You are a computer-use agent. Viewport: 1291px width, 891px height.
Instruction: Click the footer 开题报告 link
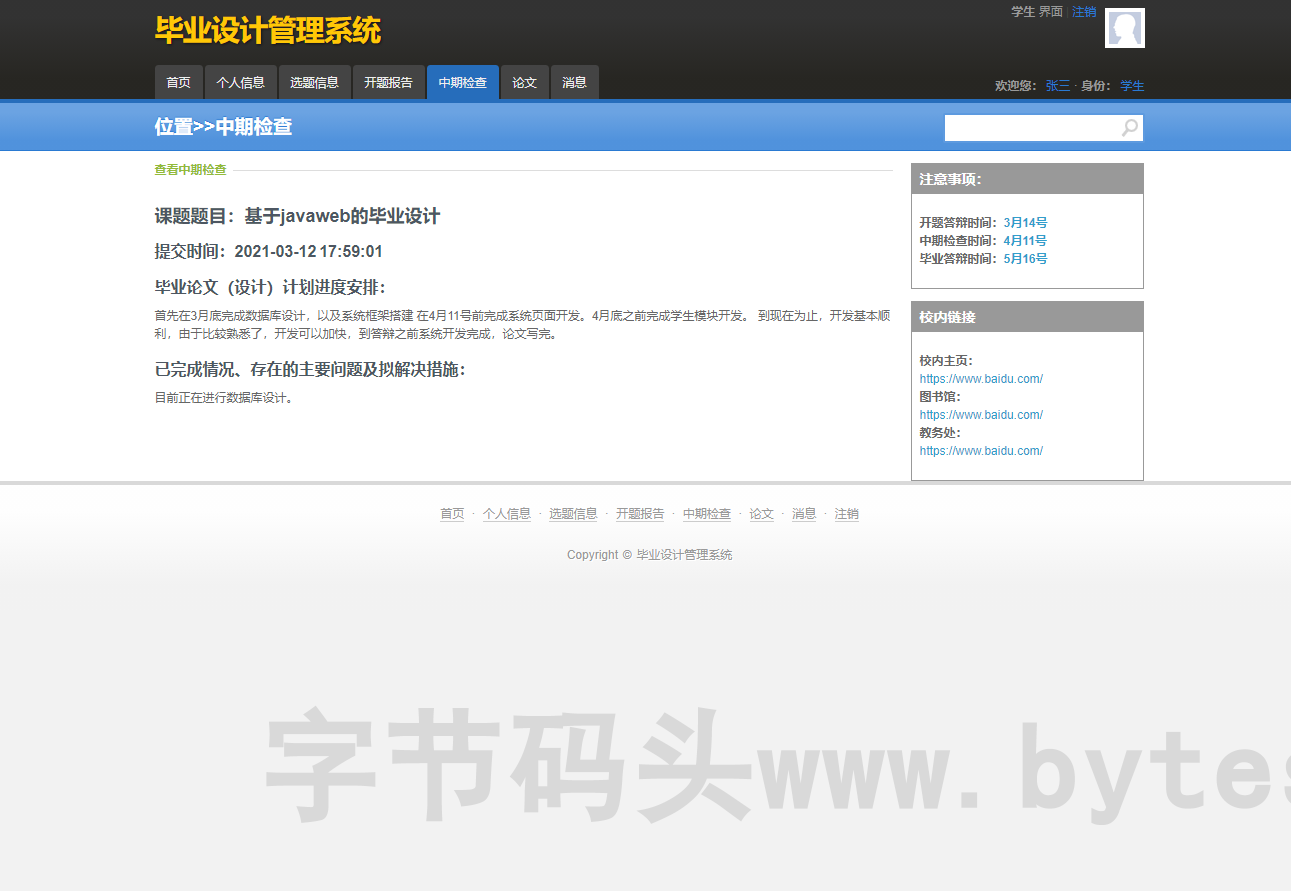point(640,514)
